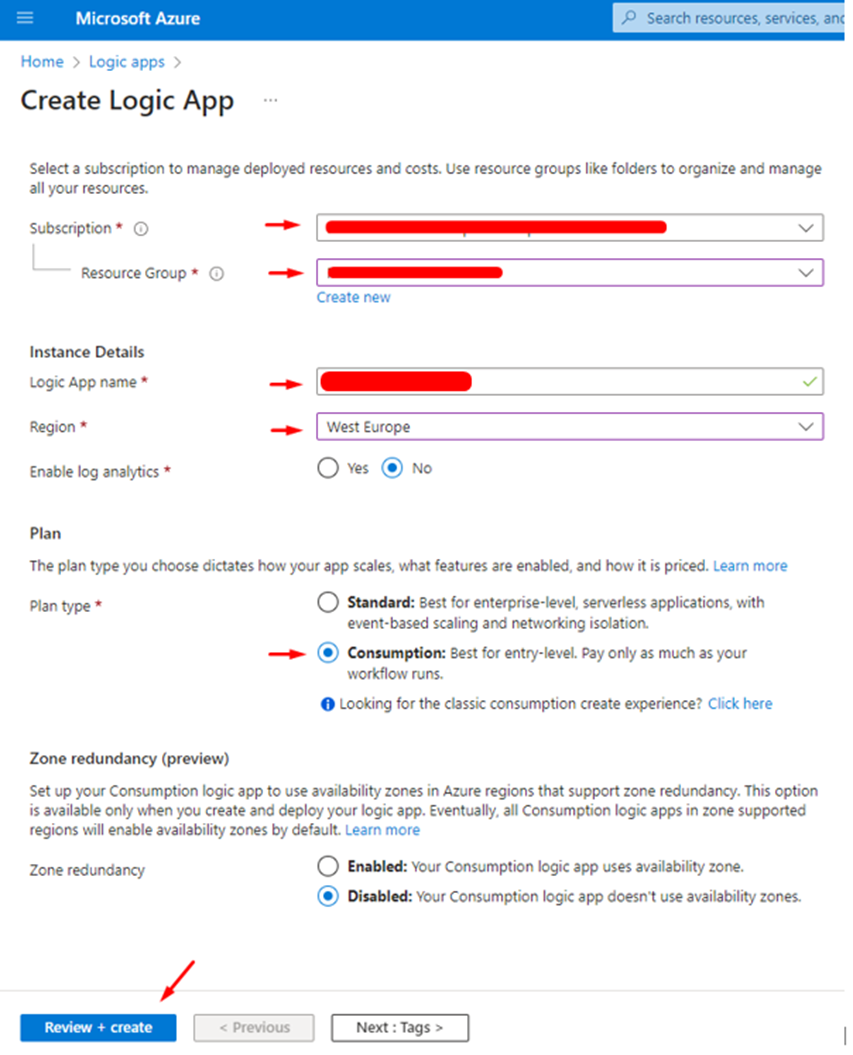Open the classic consumption Click here link
The height and width of the screenshot is (1055, 853).
point(740,704)
